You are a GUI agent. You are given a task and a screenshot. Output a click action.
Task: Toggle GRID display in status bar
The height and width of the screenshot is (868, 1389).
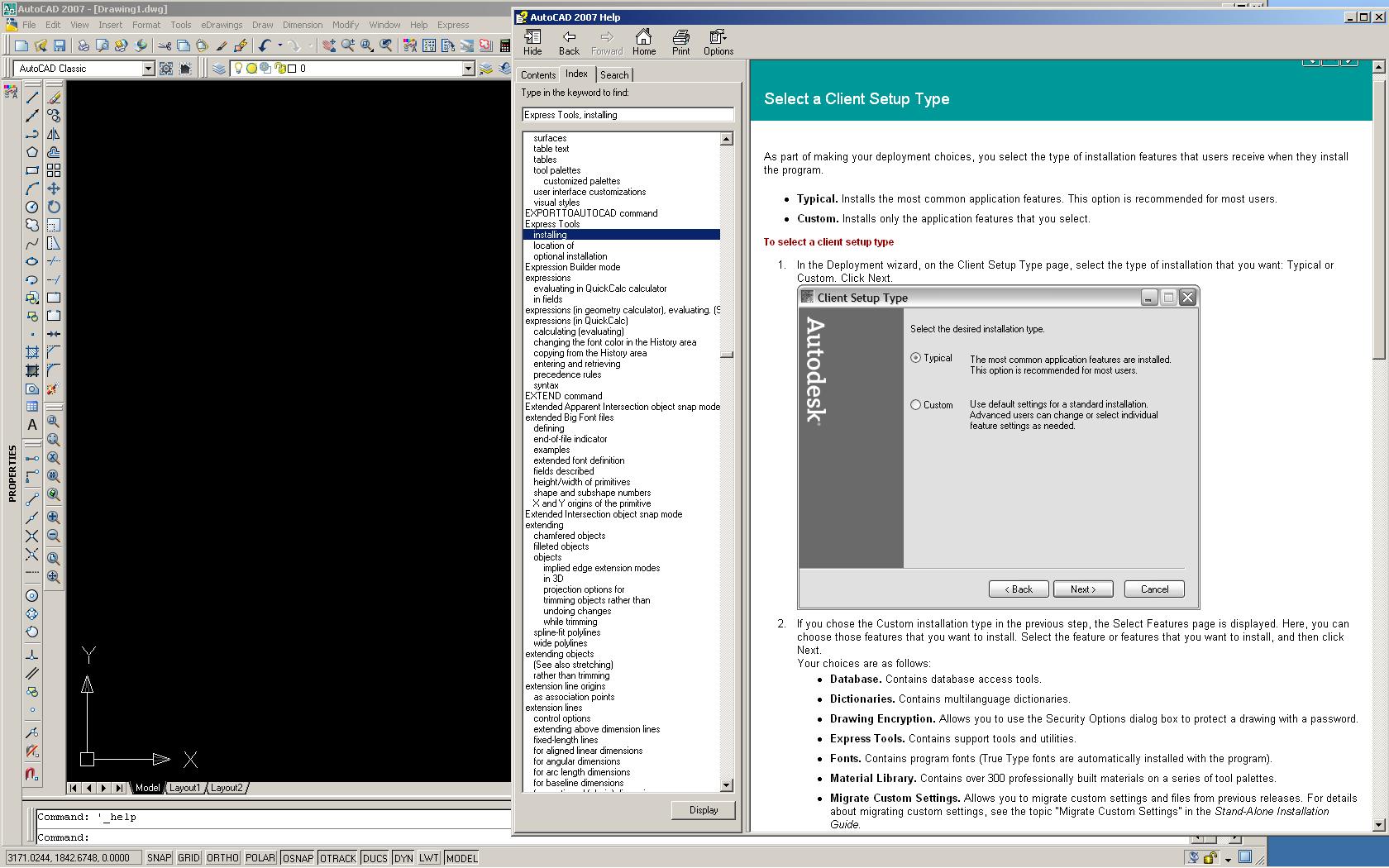189,858
